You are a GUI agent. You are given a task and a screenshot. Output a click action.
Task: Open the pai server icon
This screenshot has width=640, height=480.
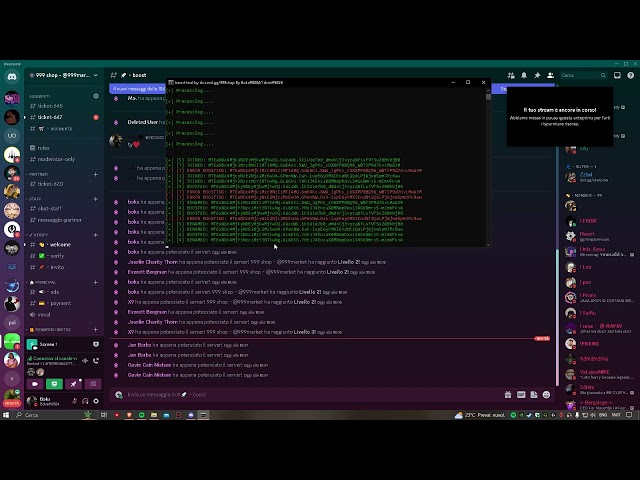[x=12, y=322]
